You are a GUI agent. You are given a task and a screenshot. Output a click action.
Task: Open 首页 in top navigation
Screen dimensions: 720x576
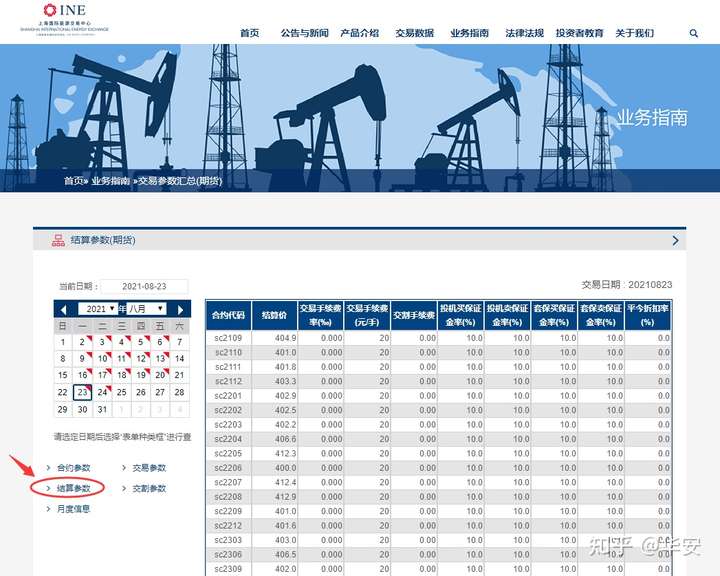[249, 33]
